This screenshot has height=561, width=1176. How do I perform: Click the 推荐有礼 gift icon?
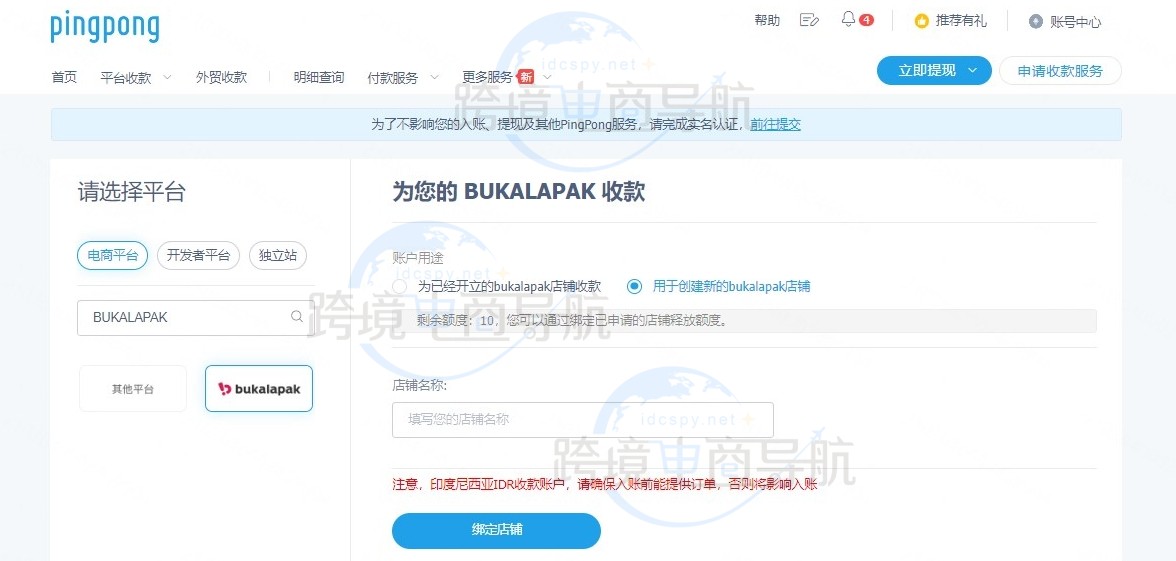[x=922, y=21]
